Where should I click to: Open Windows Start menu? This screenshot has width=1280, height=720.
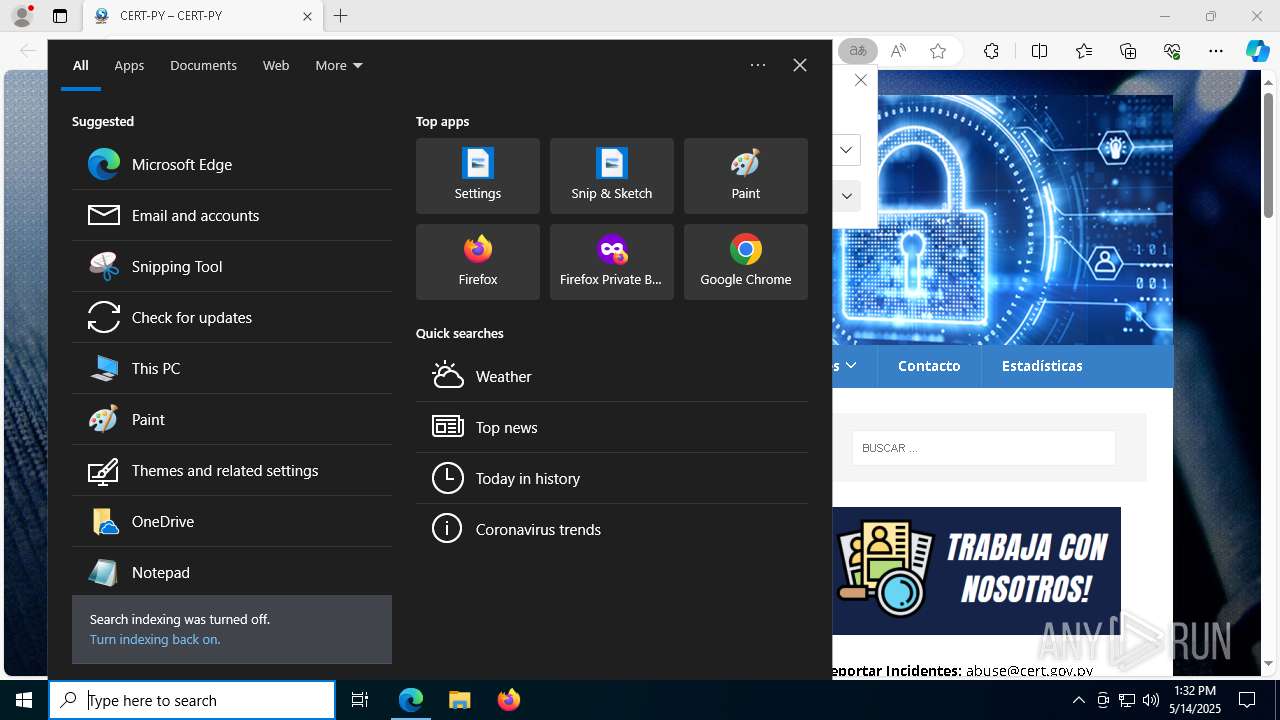pos(24,700)
